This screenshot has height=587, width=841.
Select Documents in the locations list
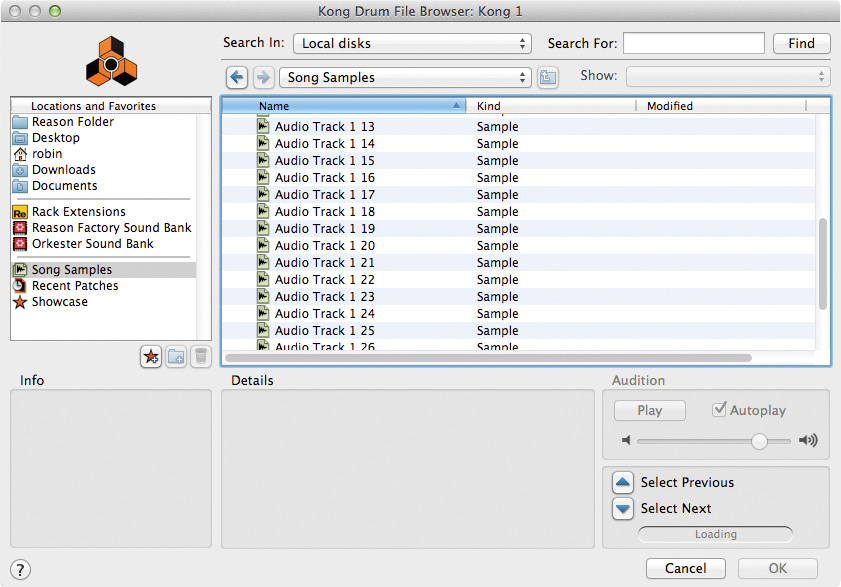tap(64, 186)
